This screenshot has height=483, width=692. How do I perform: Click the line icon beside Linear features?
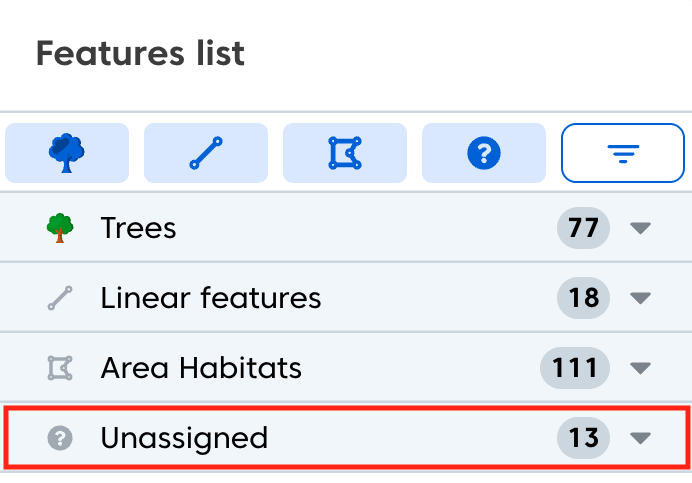(60, 298)
